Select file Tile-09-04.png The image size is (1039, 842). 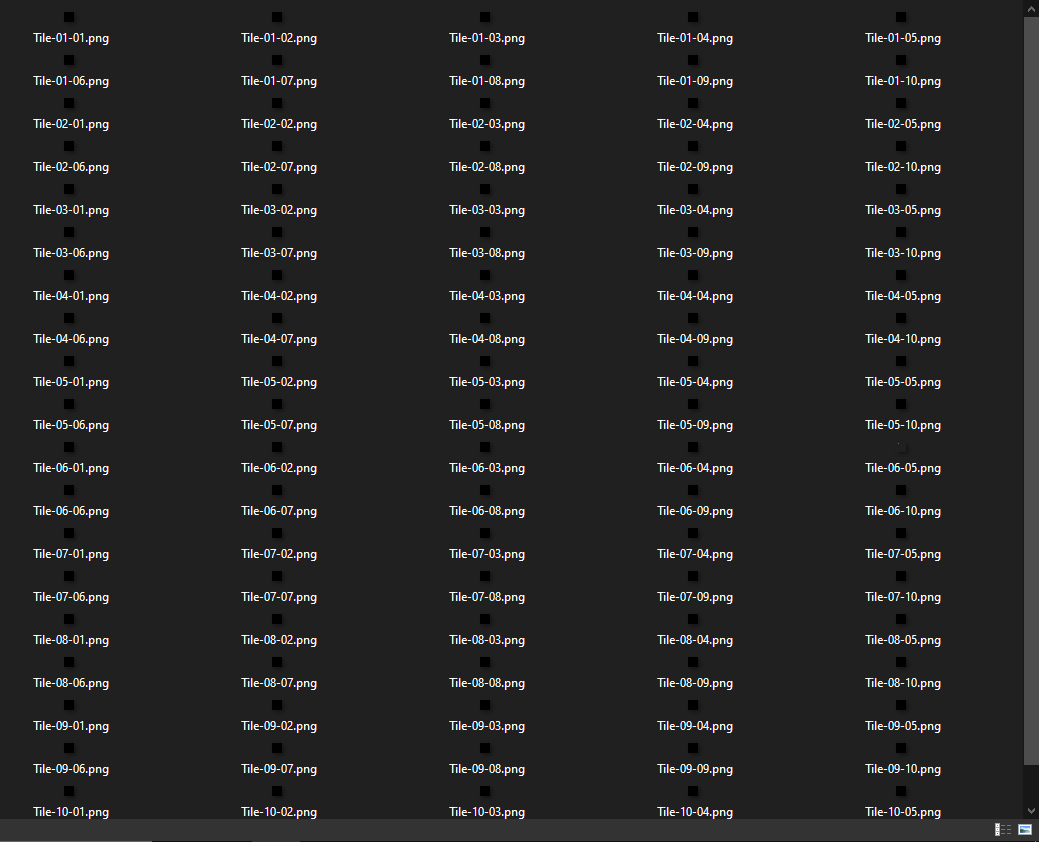[695, 727]
